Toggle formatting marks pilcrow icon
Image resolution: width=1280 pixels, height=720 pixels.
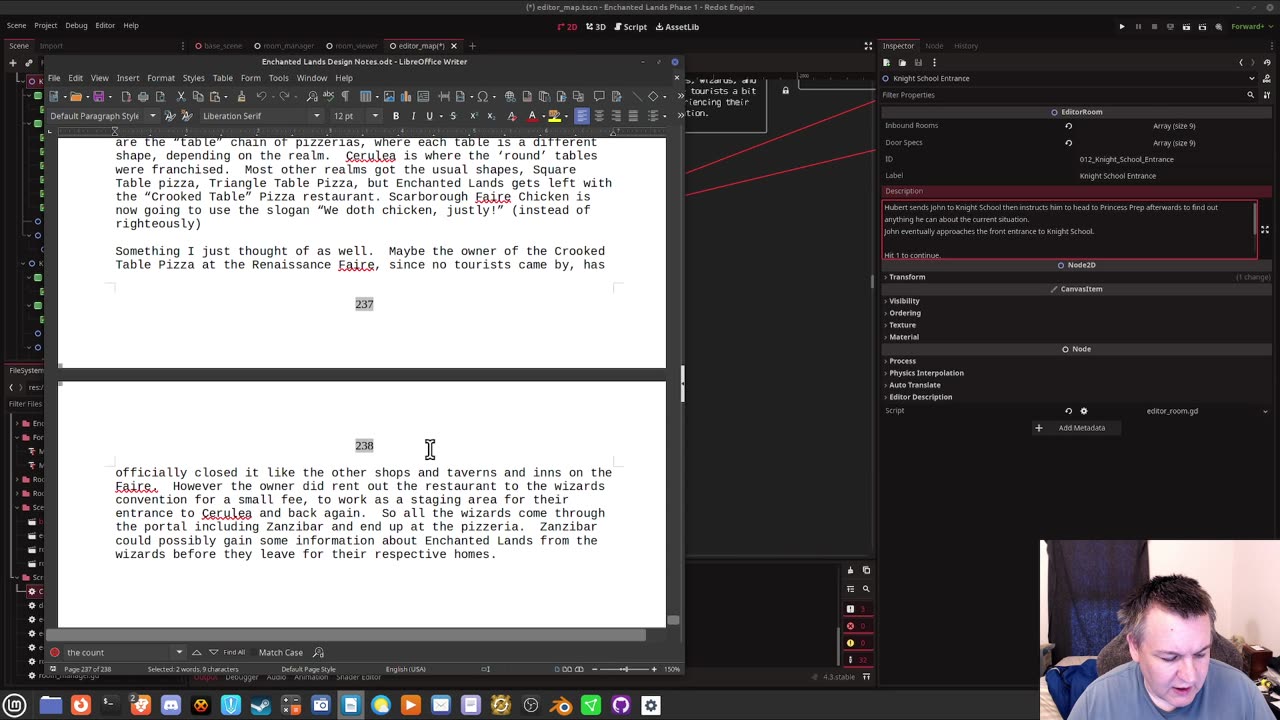[345, 96]
